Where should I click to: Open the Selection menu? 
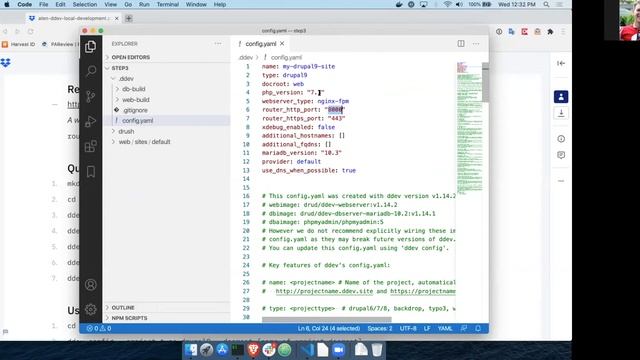(84, 4)
